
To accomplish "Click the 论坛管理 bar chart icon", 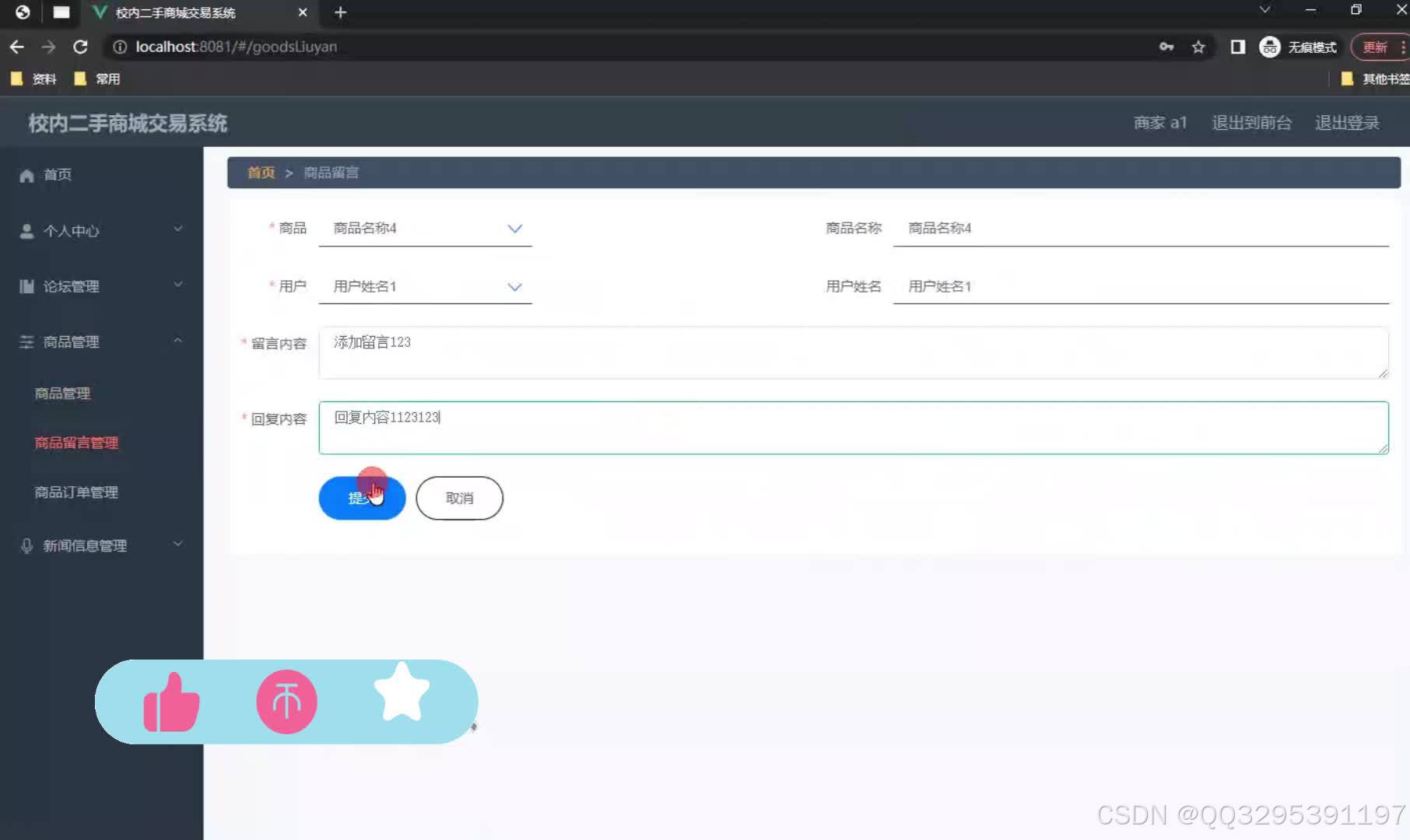I will click(26, 286).
